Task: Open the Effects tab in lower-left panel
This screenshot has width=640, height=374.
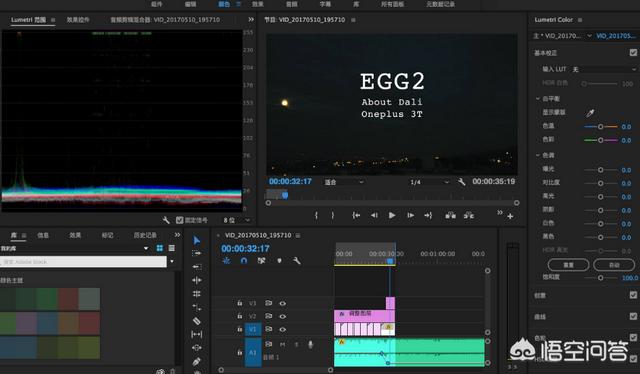Action: (x=75, y=235)
